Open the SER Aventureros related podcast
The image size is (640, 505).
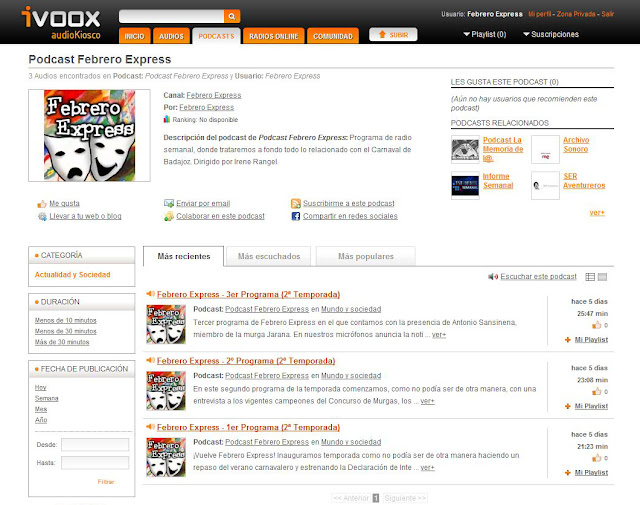coord(584,181)
